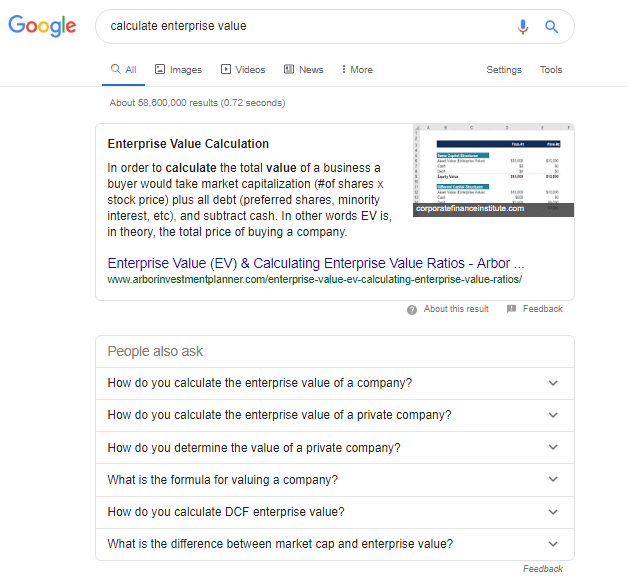Click the Google logo
The height and width of the screenshot is (580, 628).
point(42,26)
